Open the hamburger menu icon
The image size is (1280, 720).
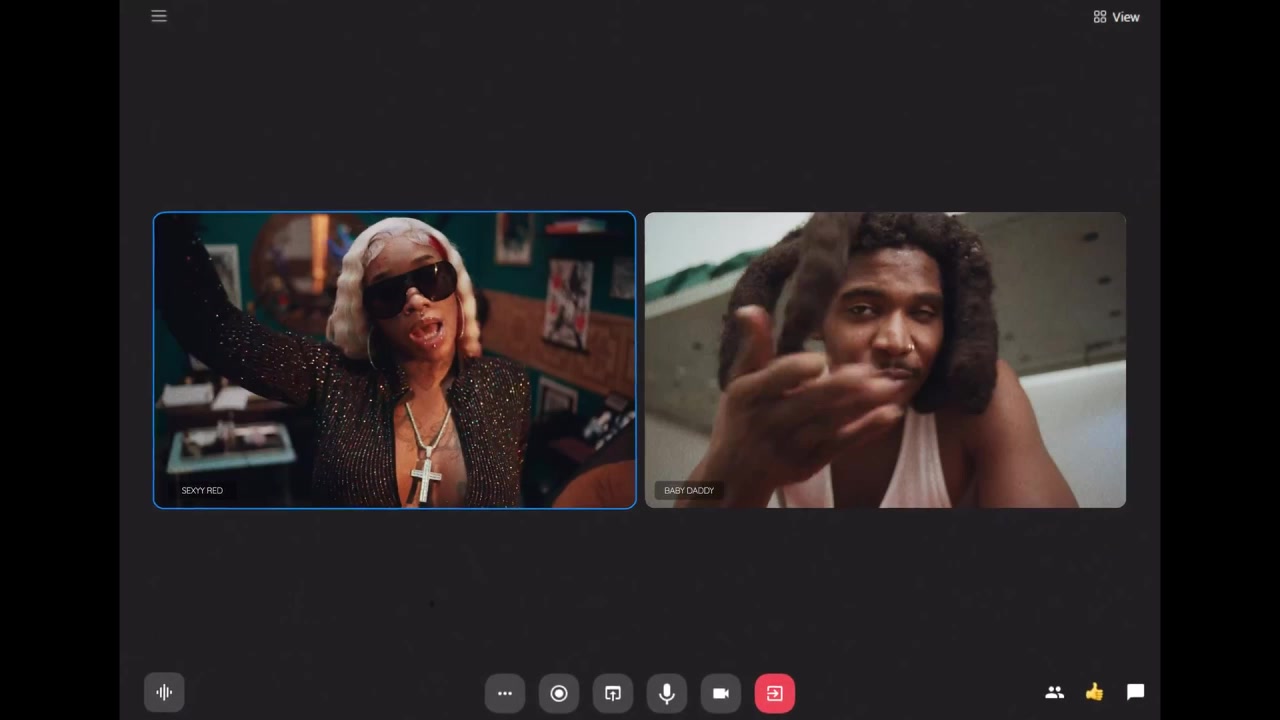click(x=159, y=16)
